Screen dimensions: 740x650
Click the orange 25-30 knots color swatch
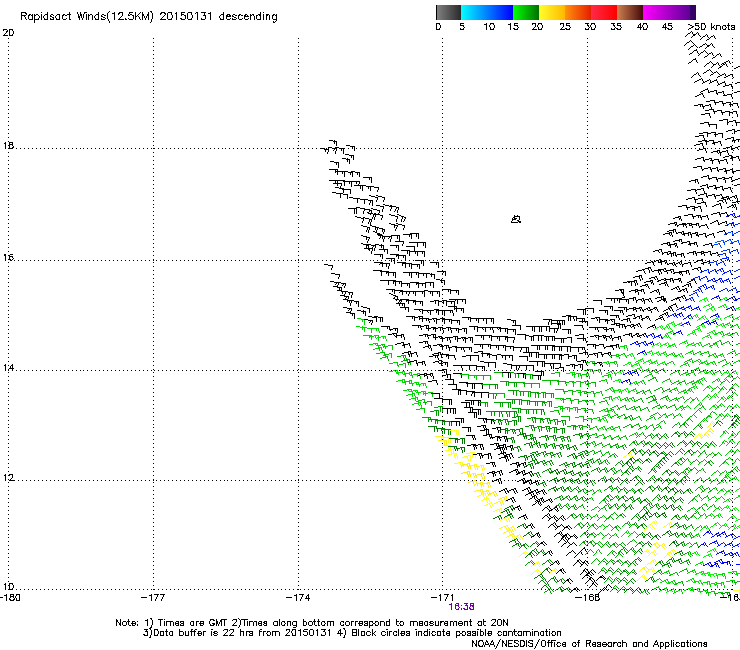click(x=578, y=12)
